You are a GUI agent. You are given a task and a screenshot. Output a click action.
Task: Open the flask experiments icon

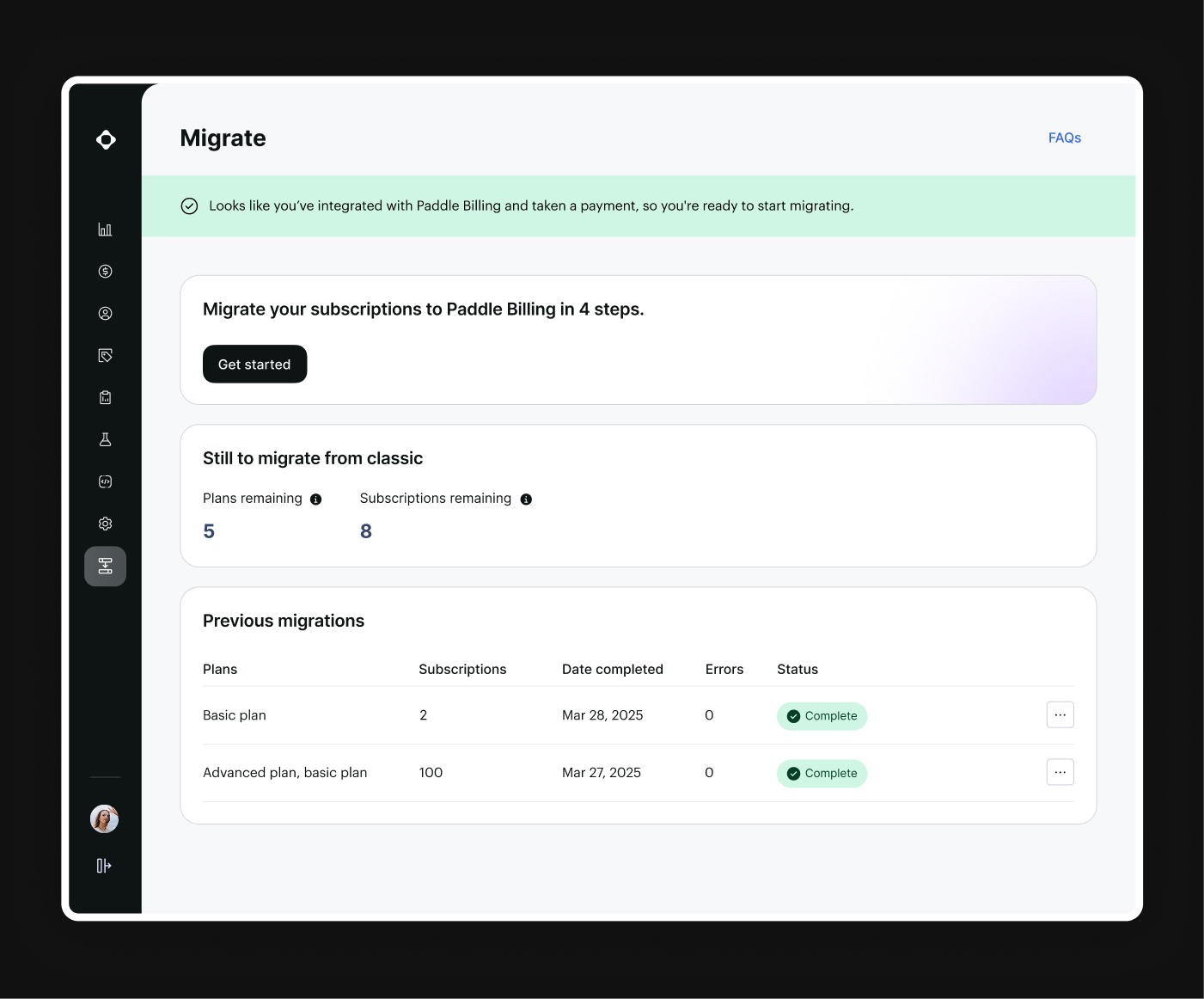tap(105, 439)
